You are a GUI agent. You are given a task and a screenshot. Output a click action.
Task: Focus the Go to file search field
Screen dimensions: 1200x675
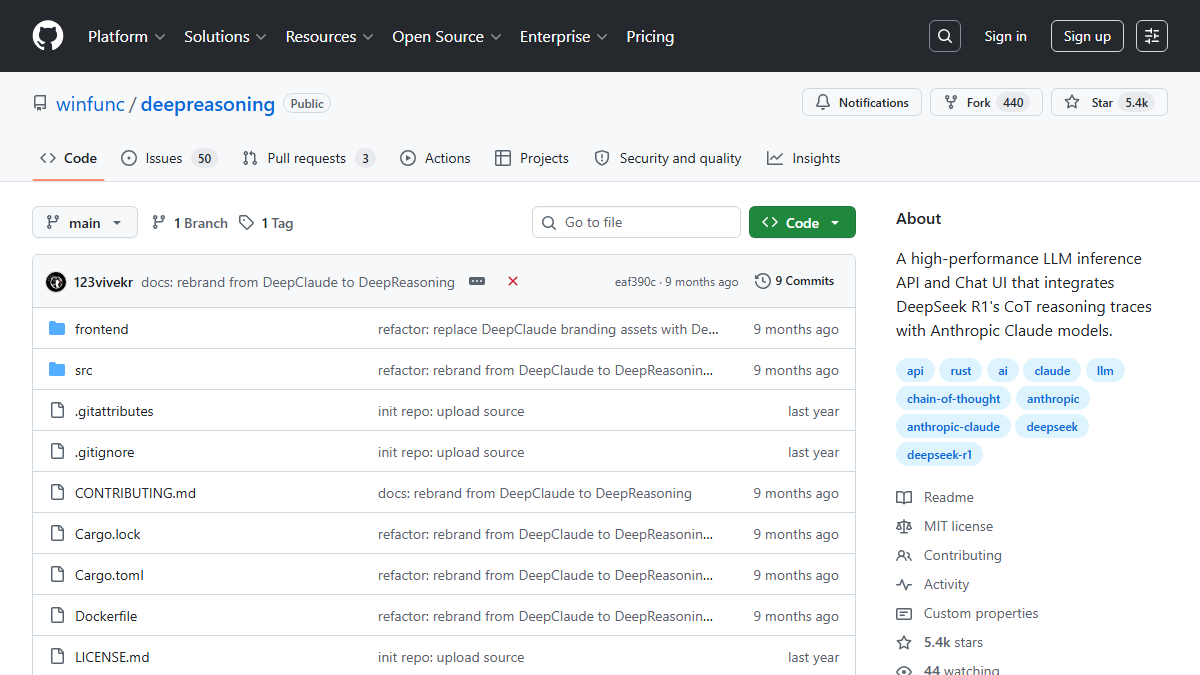tap(636, 222)
